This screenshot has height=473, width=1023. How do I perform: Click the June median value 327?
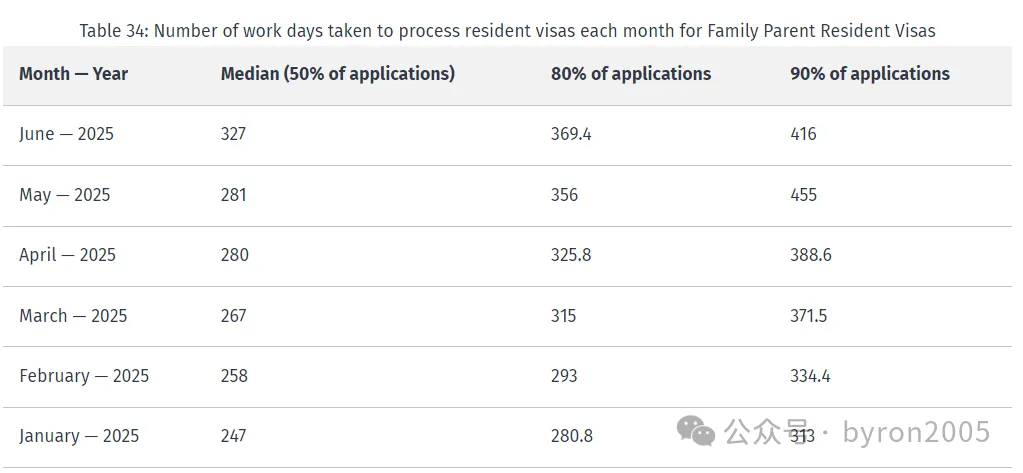pos(233,134)
